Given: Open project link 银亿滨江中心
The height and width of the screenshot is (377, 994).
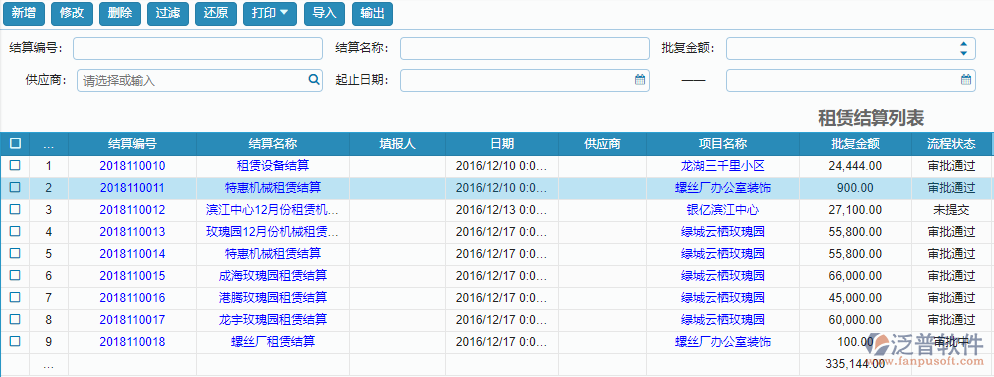Looking at the screenshot, I should pos(723,210).
